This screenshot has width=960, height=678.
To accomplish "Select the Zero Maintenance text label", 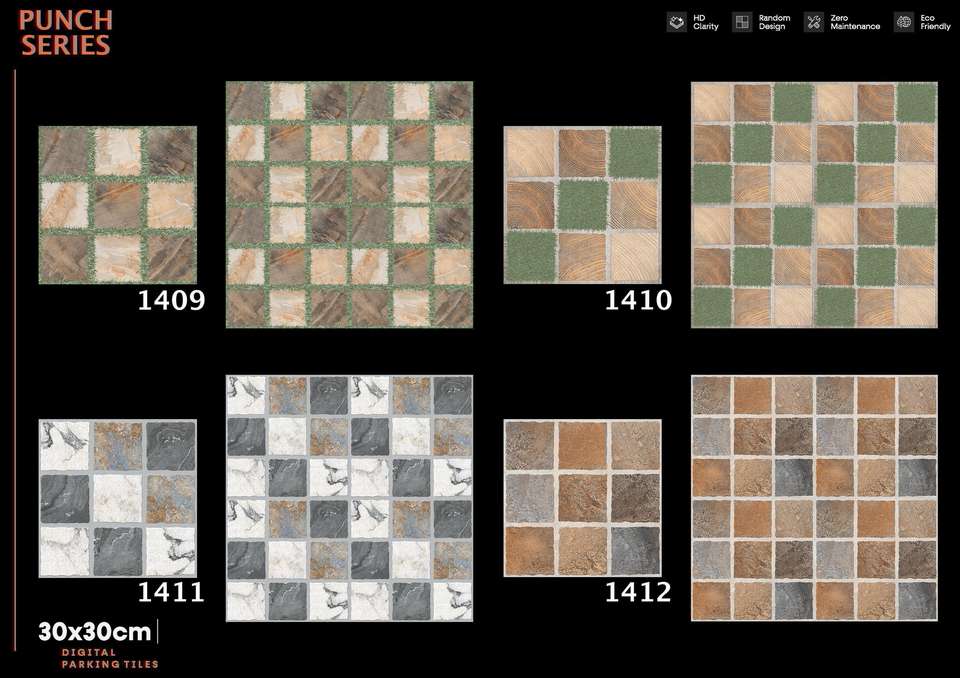I will coord(855,22).
